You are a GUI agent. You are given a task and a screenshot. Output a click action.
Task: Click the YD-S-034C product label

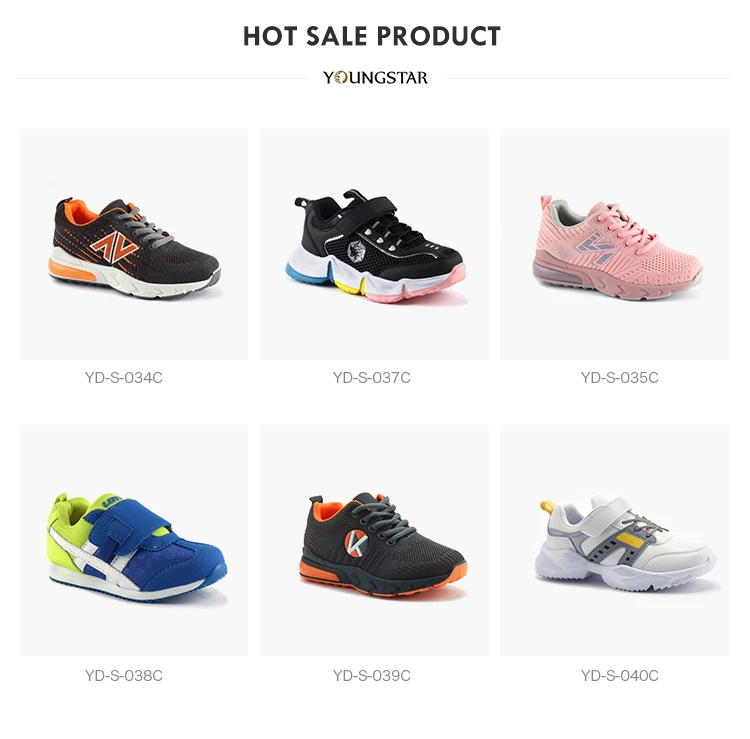[x=124, y=378]
